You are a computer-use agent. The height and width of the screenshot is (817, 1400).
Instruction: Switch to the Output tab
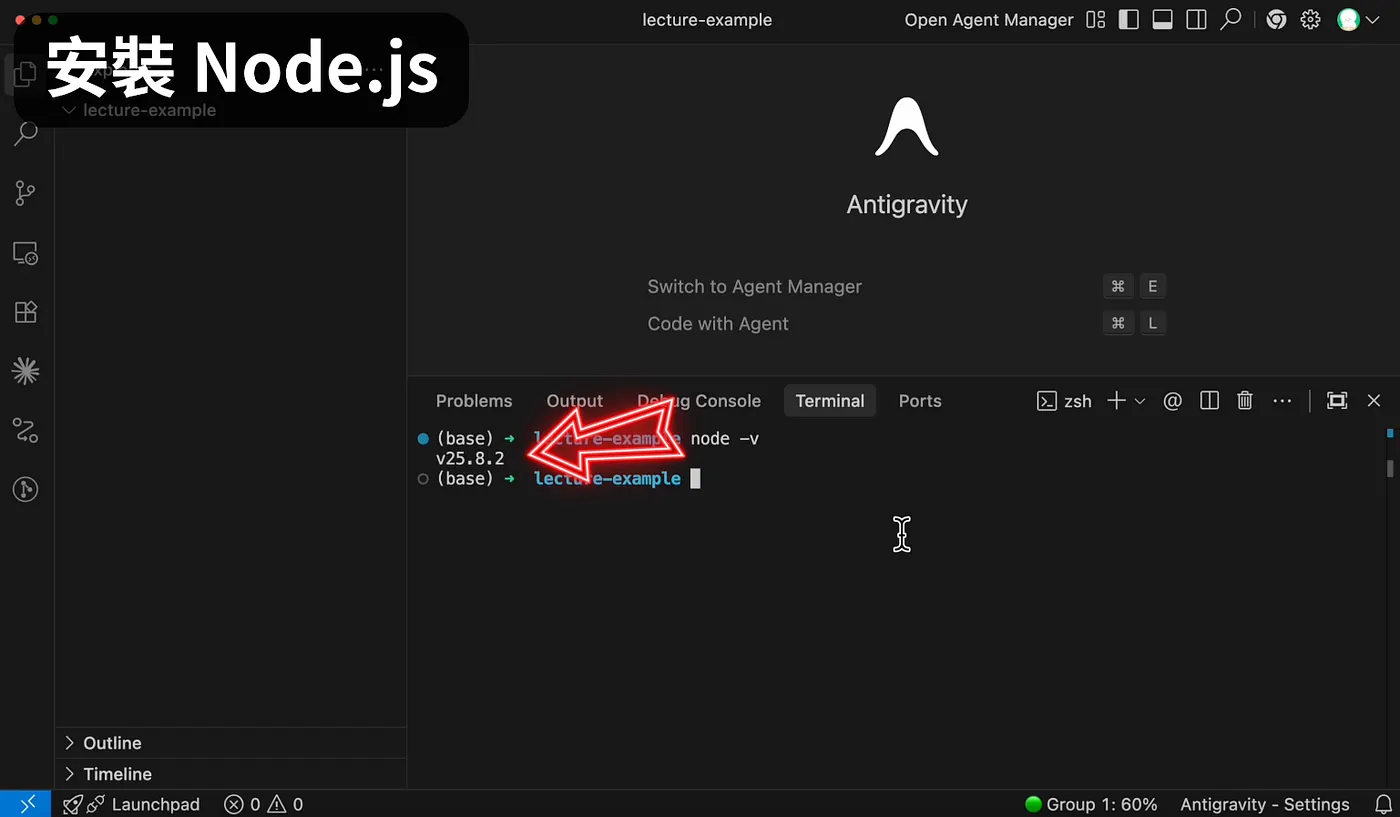click(x=574, y=401)
